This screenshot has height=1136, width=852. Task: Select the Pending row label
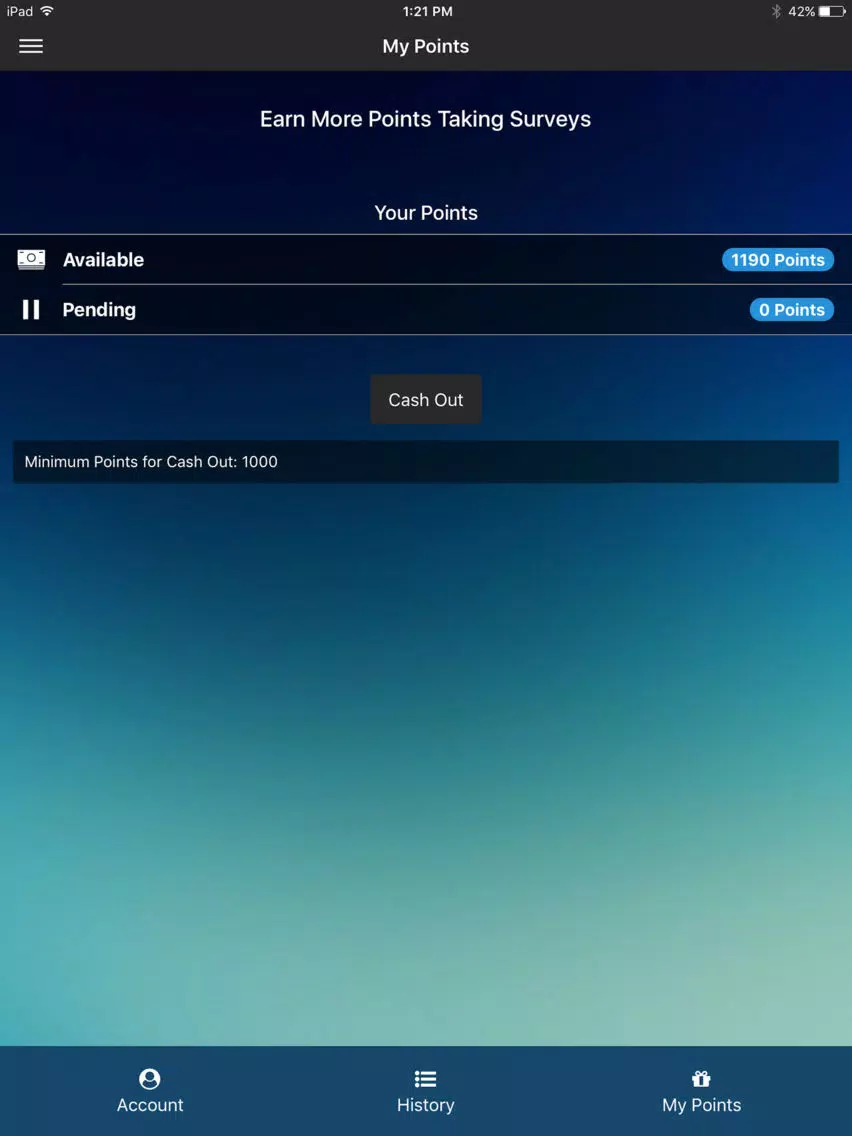[x=99, y=310]
